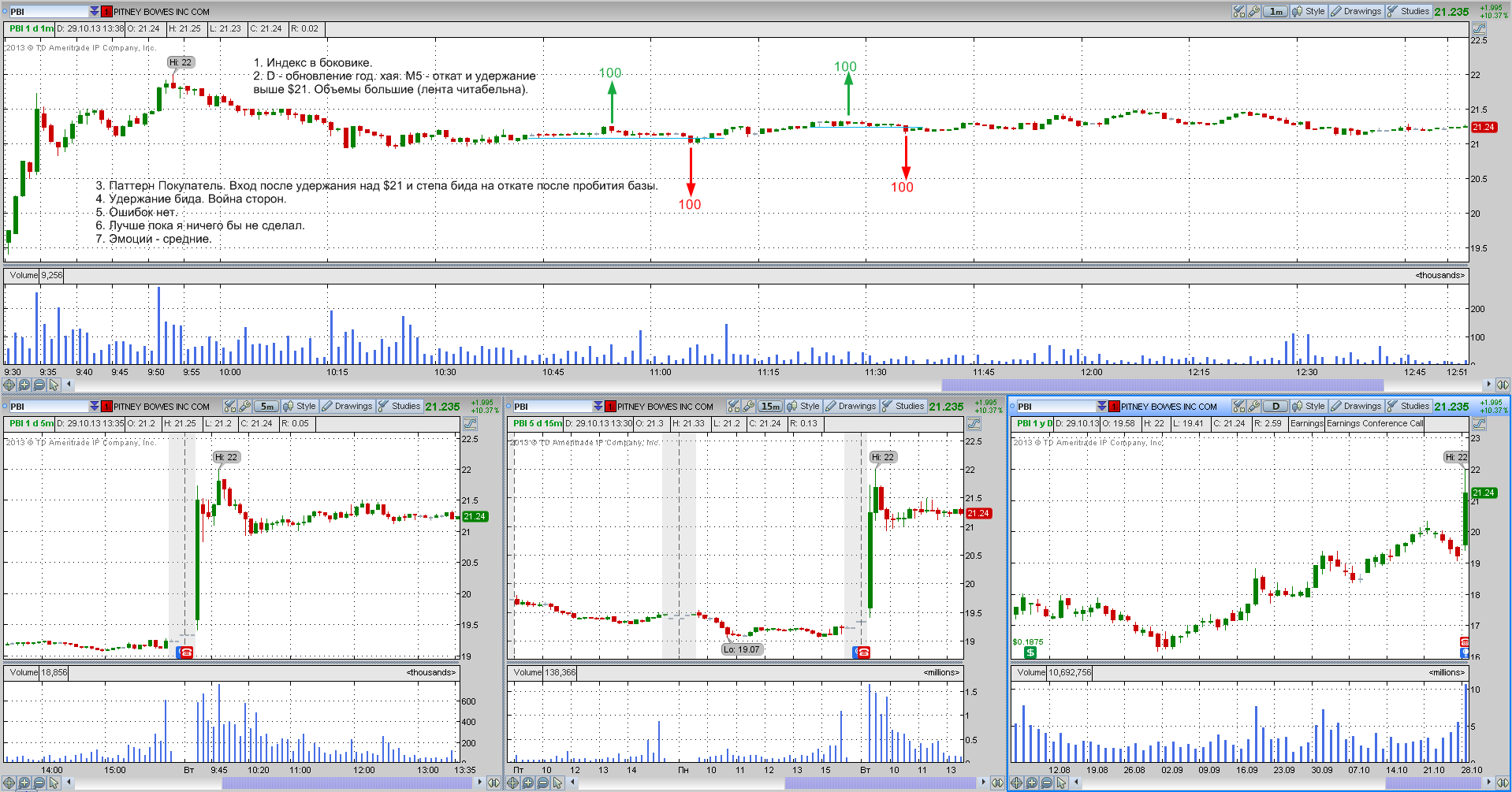Open Style menu of daily chart
This screenshot has width=1512, height=792.
click(x=1309, y=406)
